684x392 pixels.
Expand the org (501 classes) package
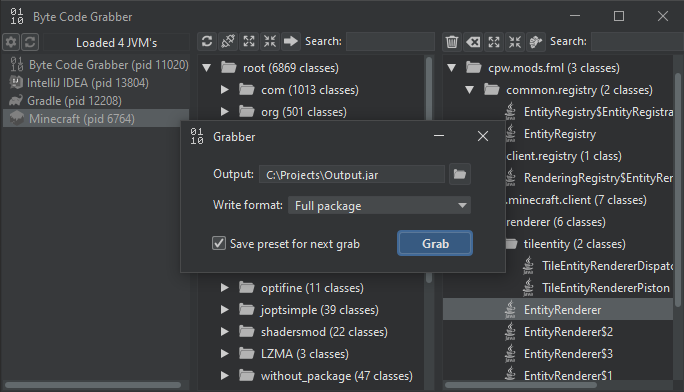pyautogui.click(x=225, y=112)
